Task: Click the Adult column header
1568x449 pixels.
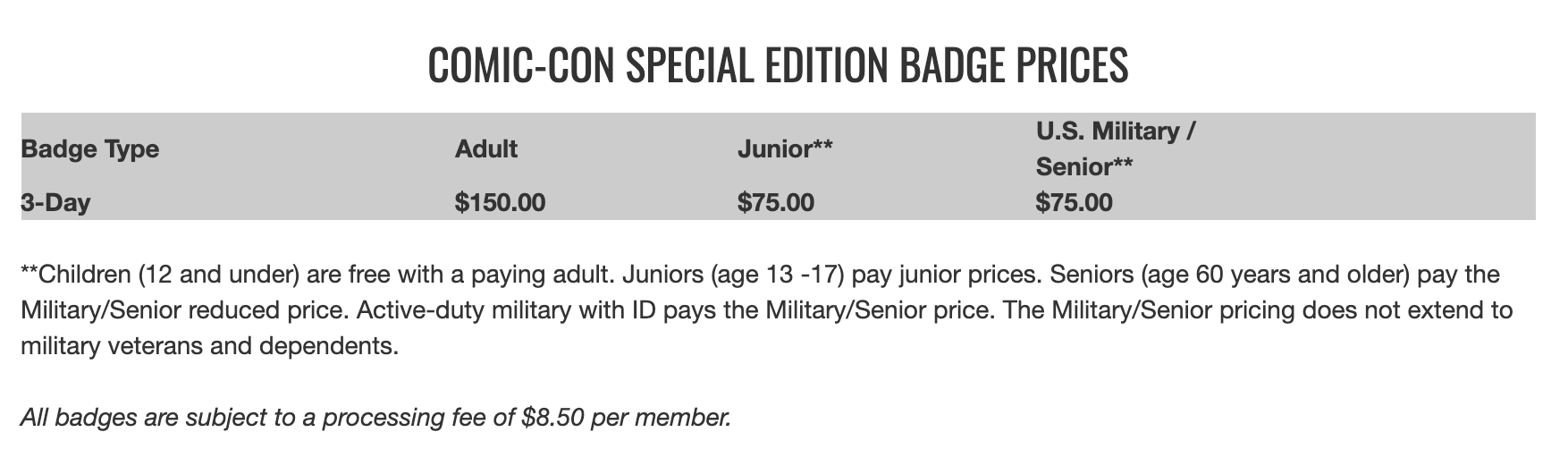Action: click(x=486, y=148)
